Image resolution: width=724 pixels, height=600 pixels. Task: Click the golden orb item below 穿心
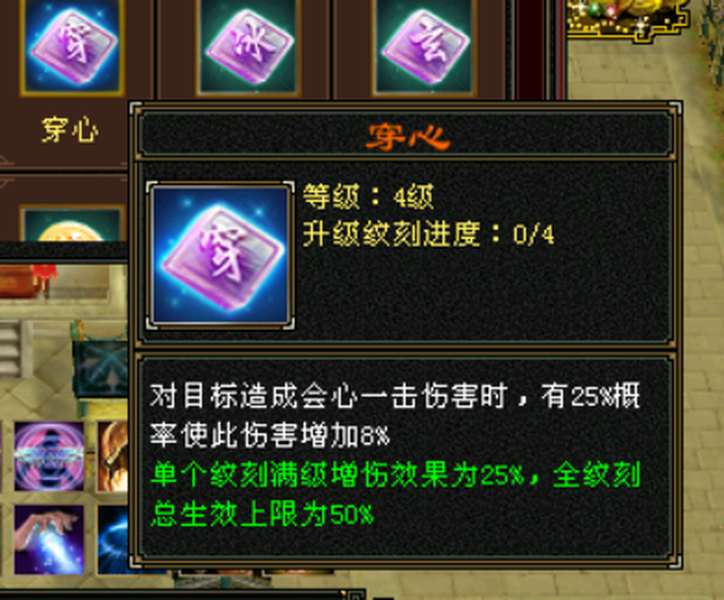pyautogui.click(x=72, y=224)
